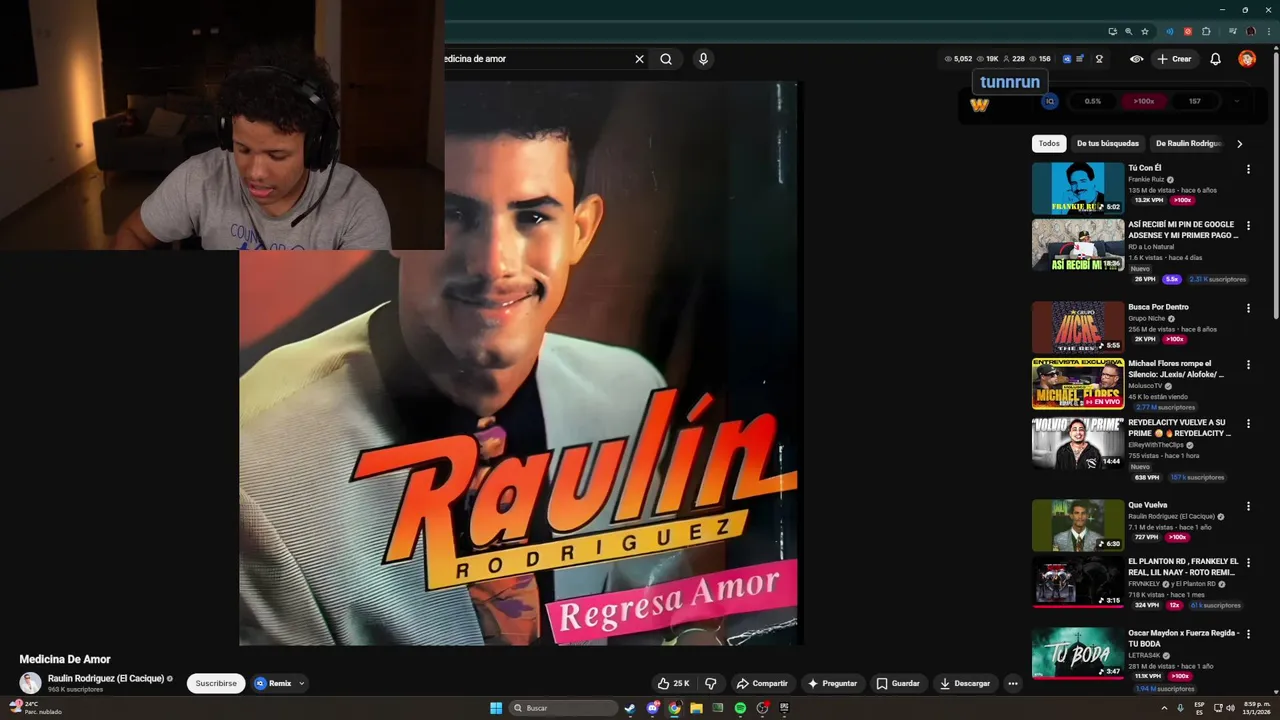Click the Medicina De Amor title text
This screenshot has width=1280, height=720.
point(65,659)
